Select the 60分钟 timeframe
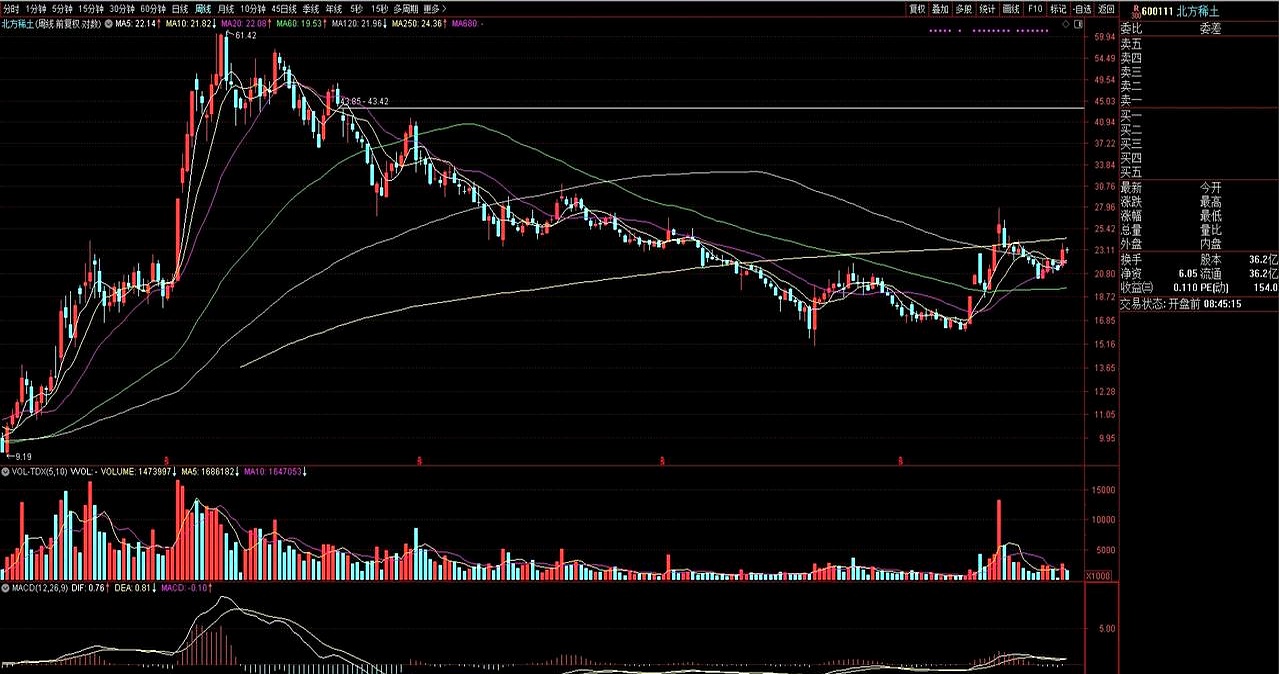The width and height of the screenshot is (1280, 674). [153, 8]
